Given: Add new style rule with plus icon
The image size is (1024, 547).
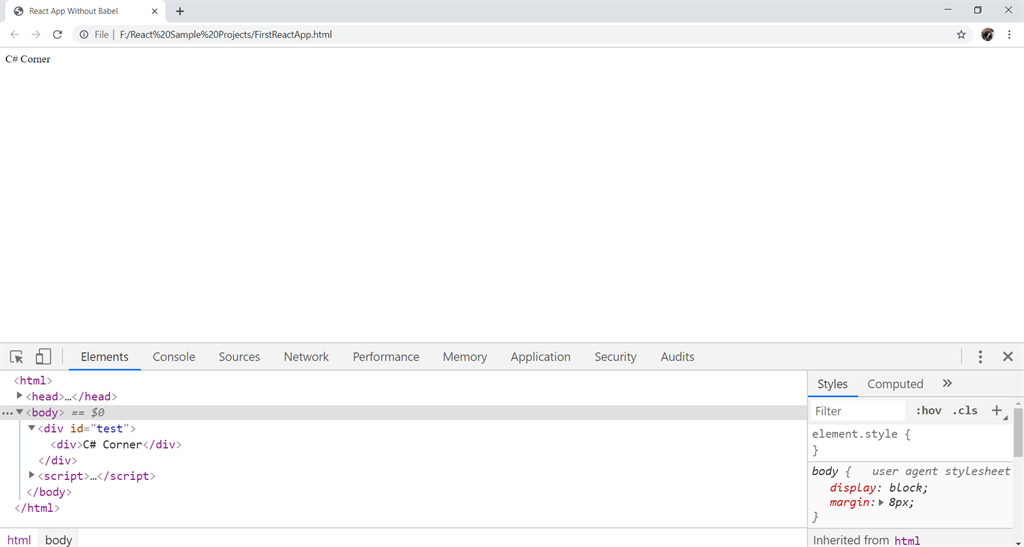Looking at the screenshot, I should point(997,411).
